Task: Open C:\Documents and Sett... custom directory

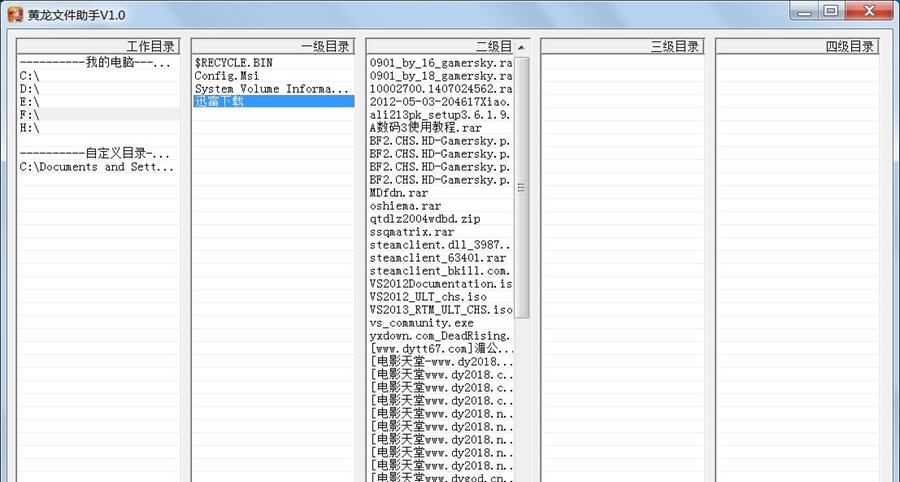Action: 98,167
